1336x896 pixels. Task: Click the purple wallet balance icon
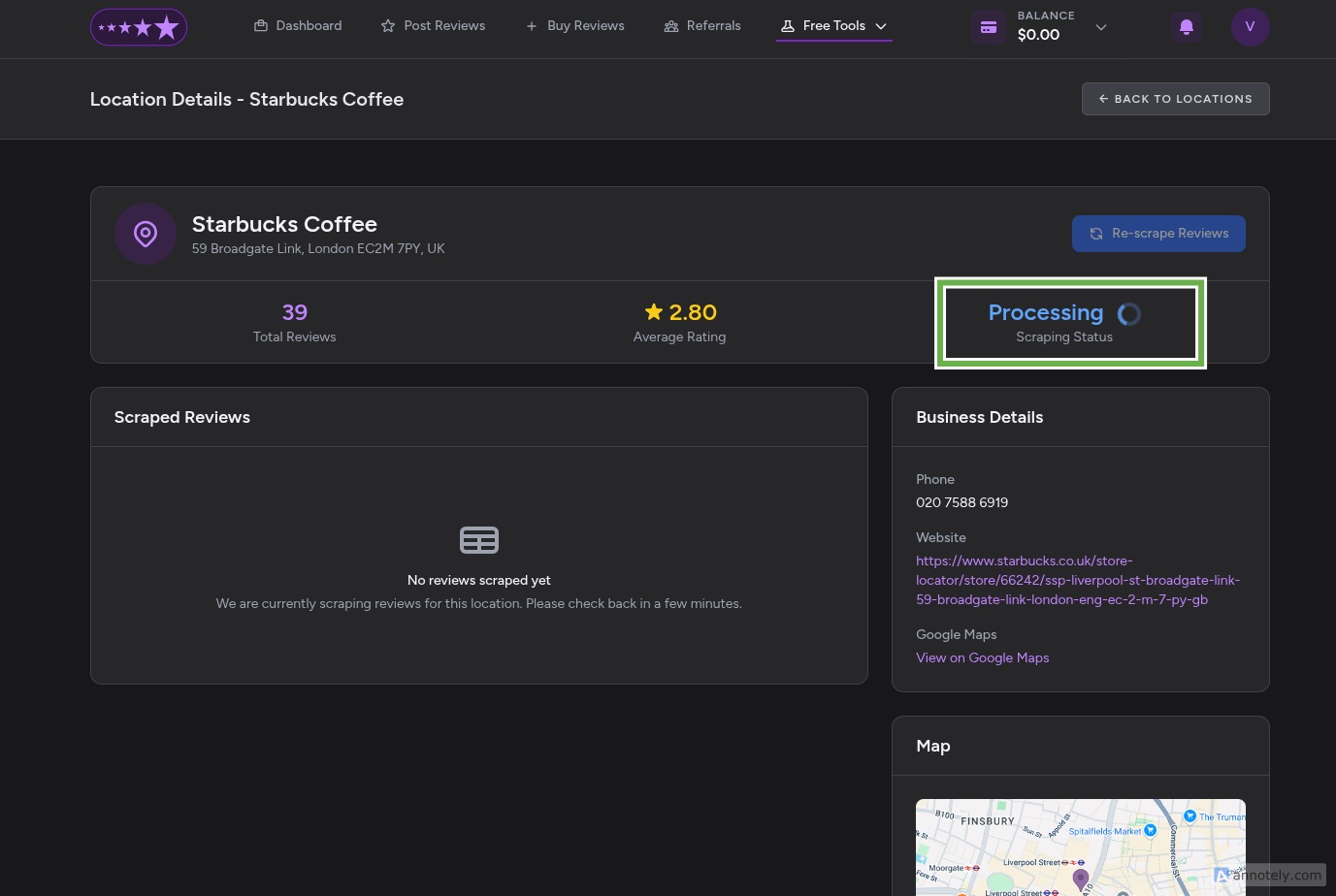(988, 27)
